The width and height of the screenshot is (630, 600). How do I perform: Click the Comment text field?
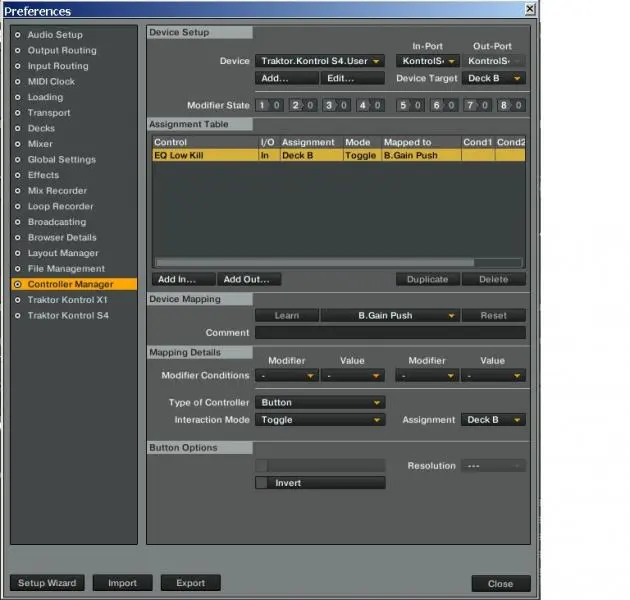pos(389,333)
